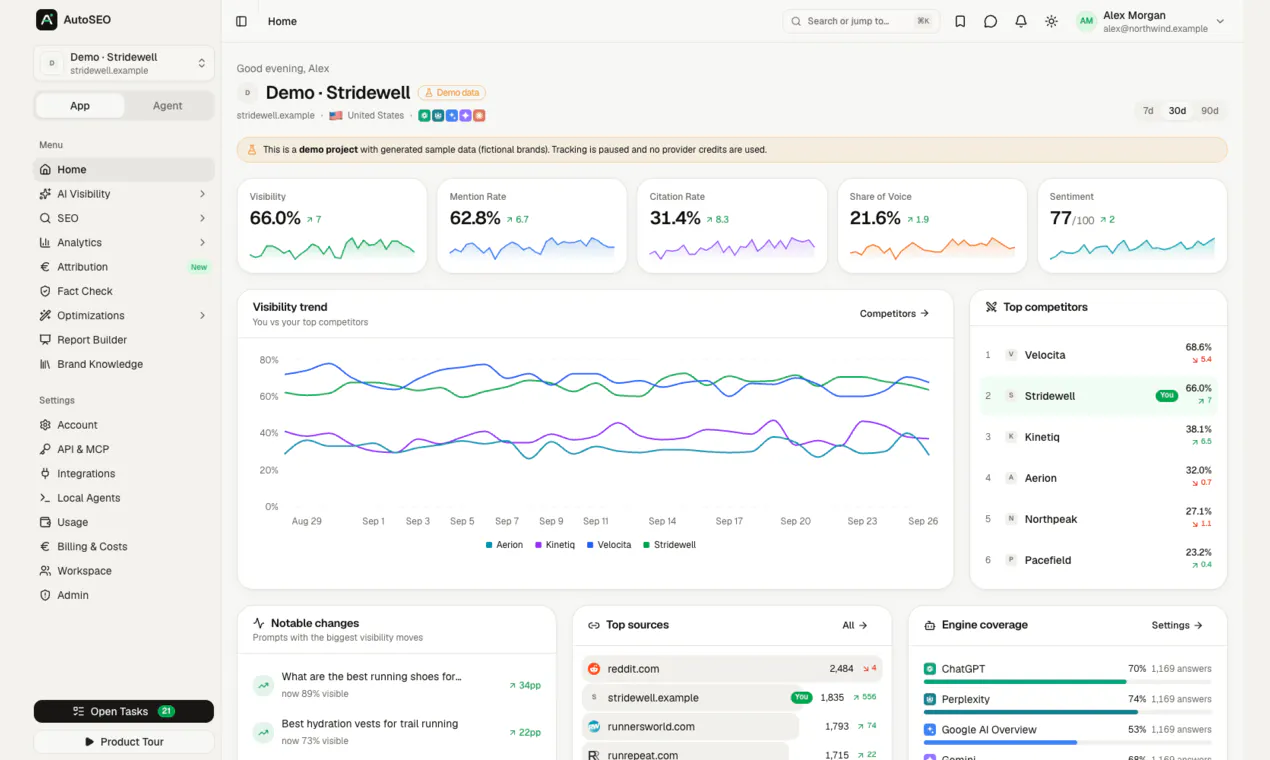Click the Analytics bar chart icon
The height and width of the screenshot is (760, 1270).
[45, 243]
